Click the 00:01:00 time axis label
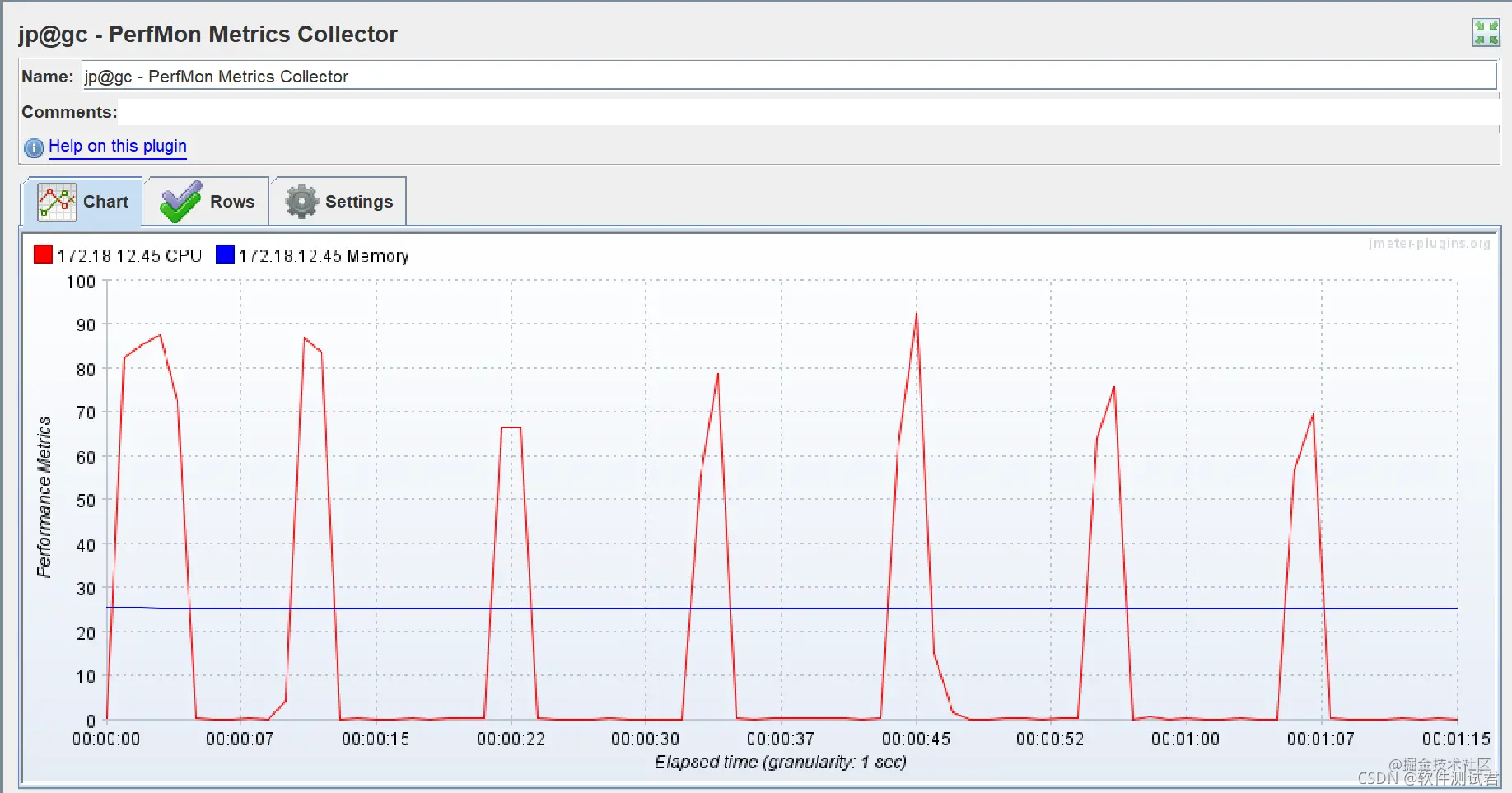 point(1185,739)
